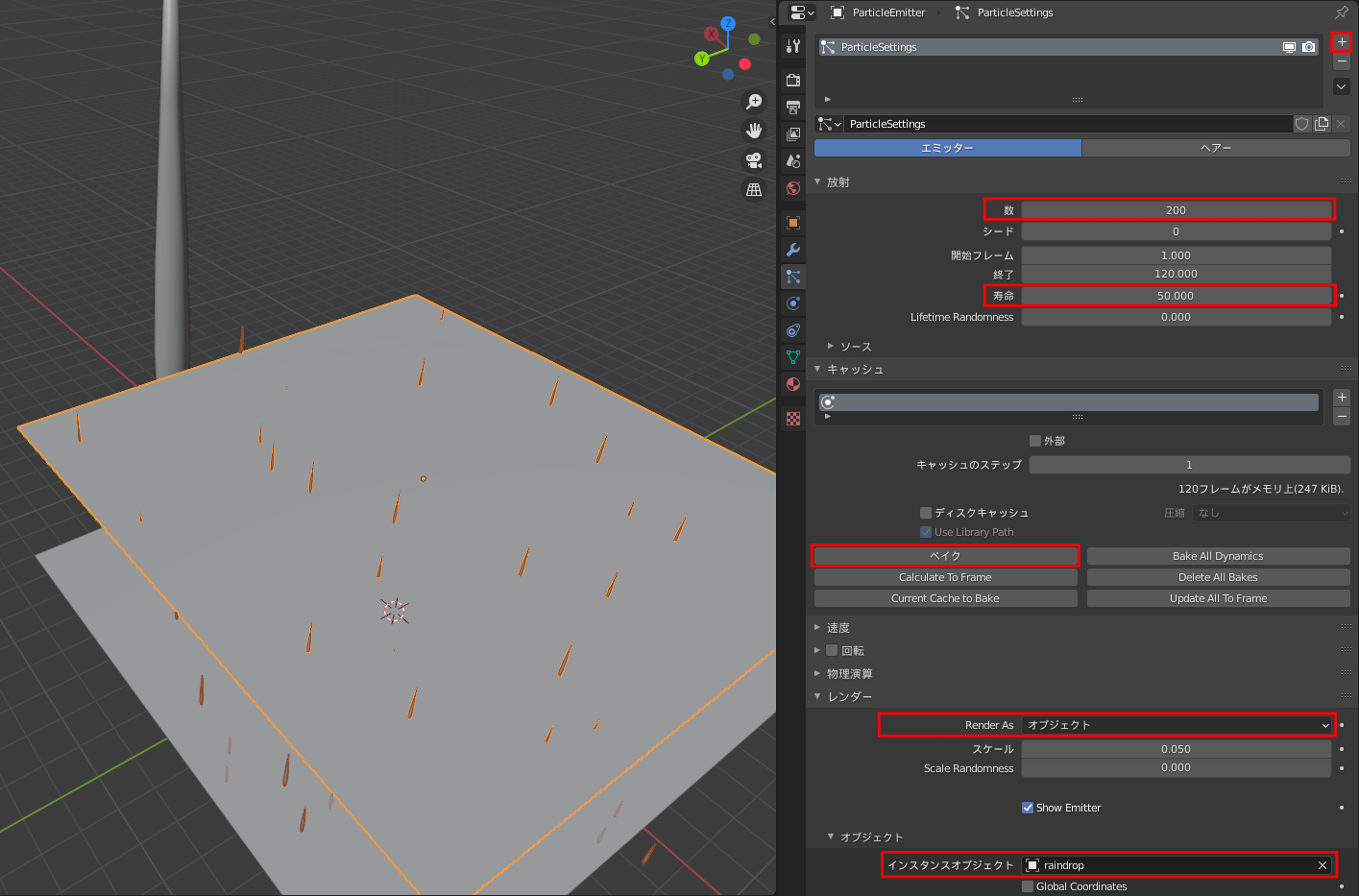Open the editor type dropdown

802,12
